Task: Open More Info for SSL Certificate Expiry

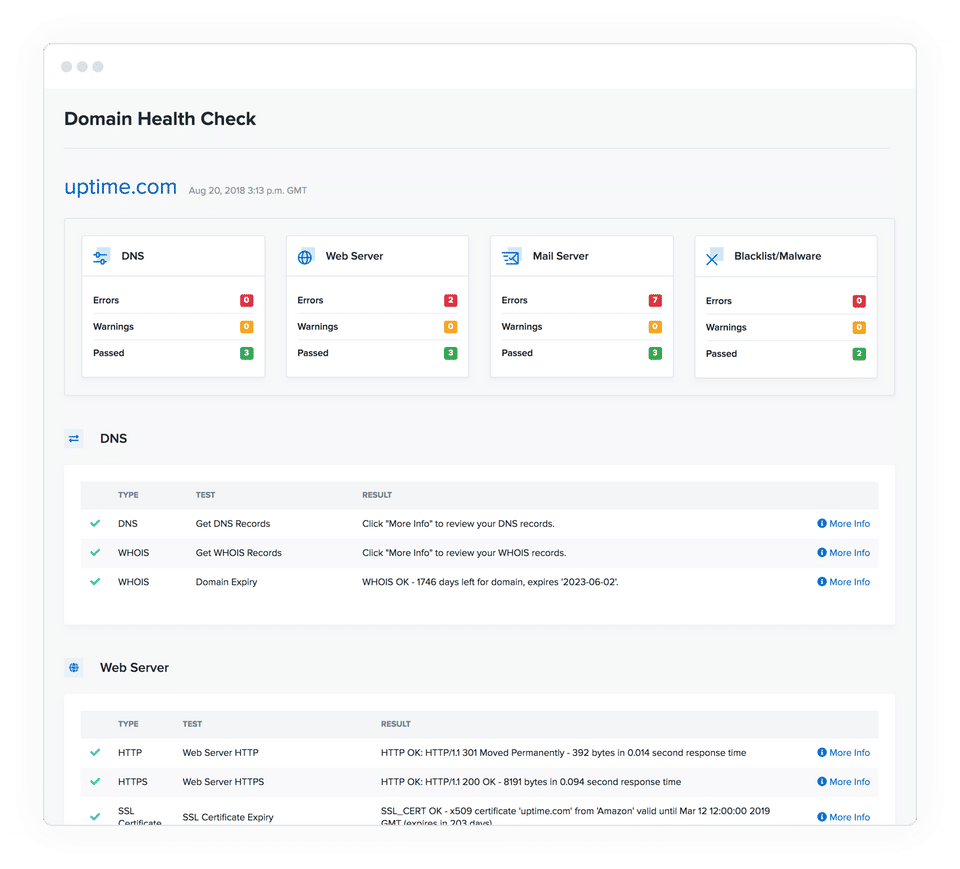Action: pyautogui.click(x=844, y=817)
